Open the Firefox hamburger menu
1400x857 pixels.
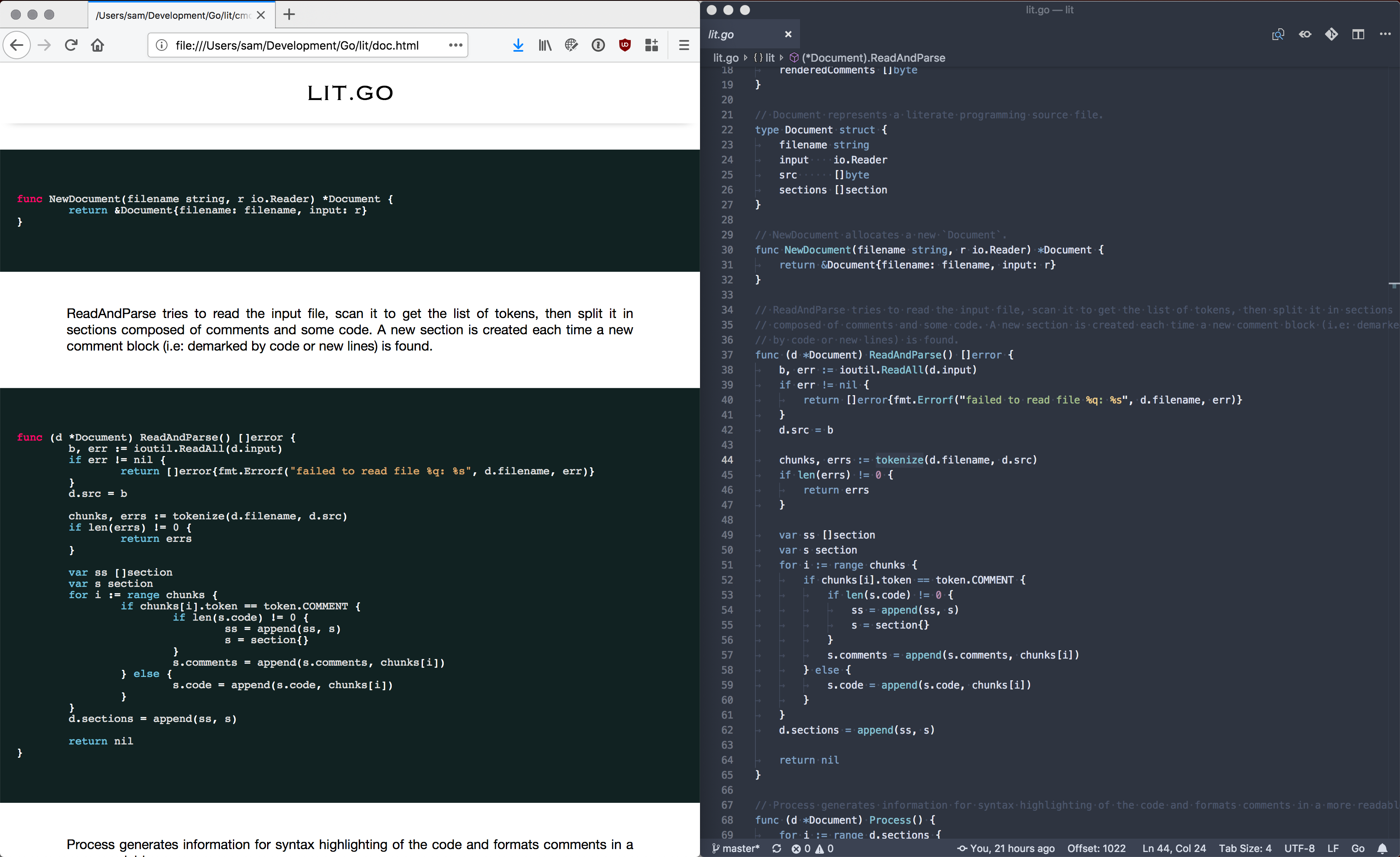[x=684, y=45]
